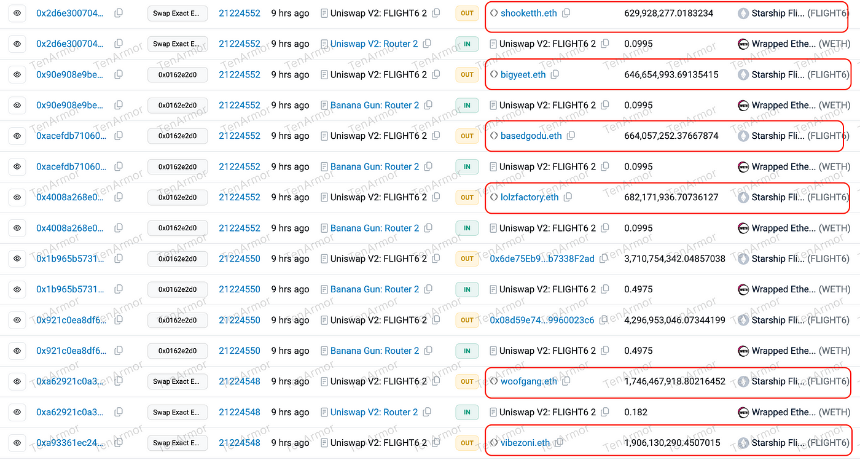Open the vibezoni.eth address link

coord(525,442)
